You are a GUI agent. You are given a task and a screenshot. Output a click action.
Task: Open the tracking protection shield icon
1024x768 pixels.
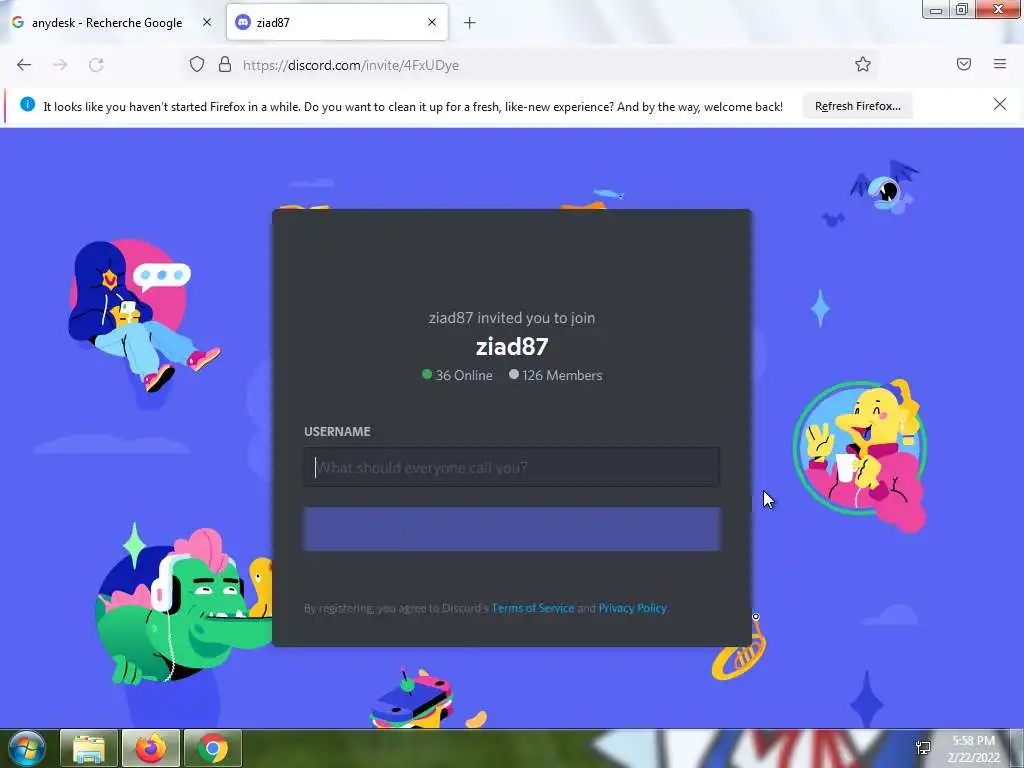click(197, 64)
